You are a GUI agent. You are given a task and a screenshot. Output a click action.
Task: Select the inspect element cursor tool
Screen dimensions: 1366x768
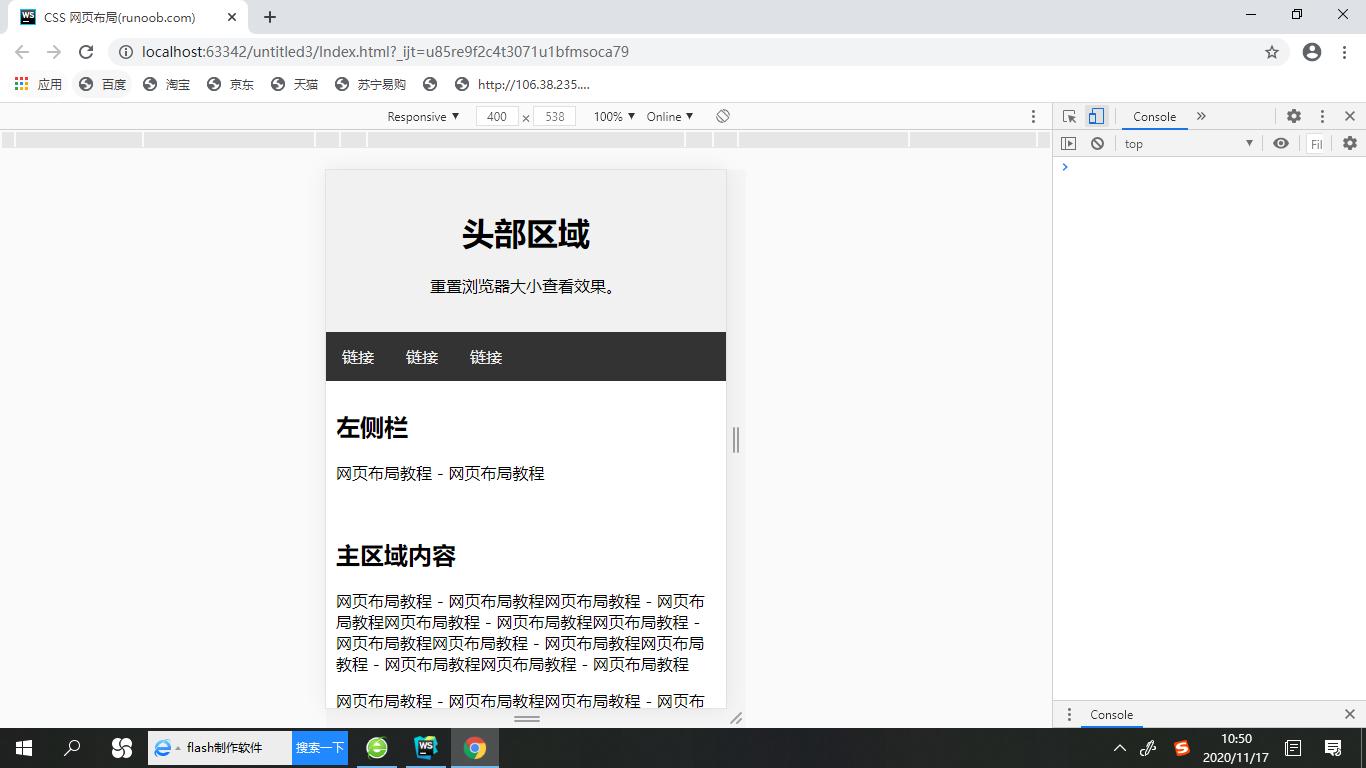click(x=1071, y=116)
